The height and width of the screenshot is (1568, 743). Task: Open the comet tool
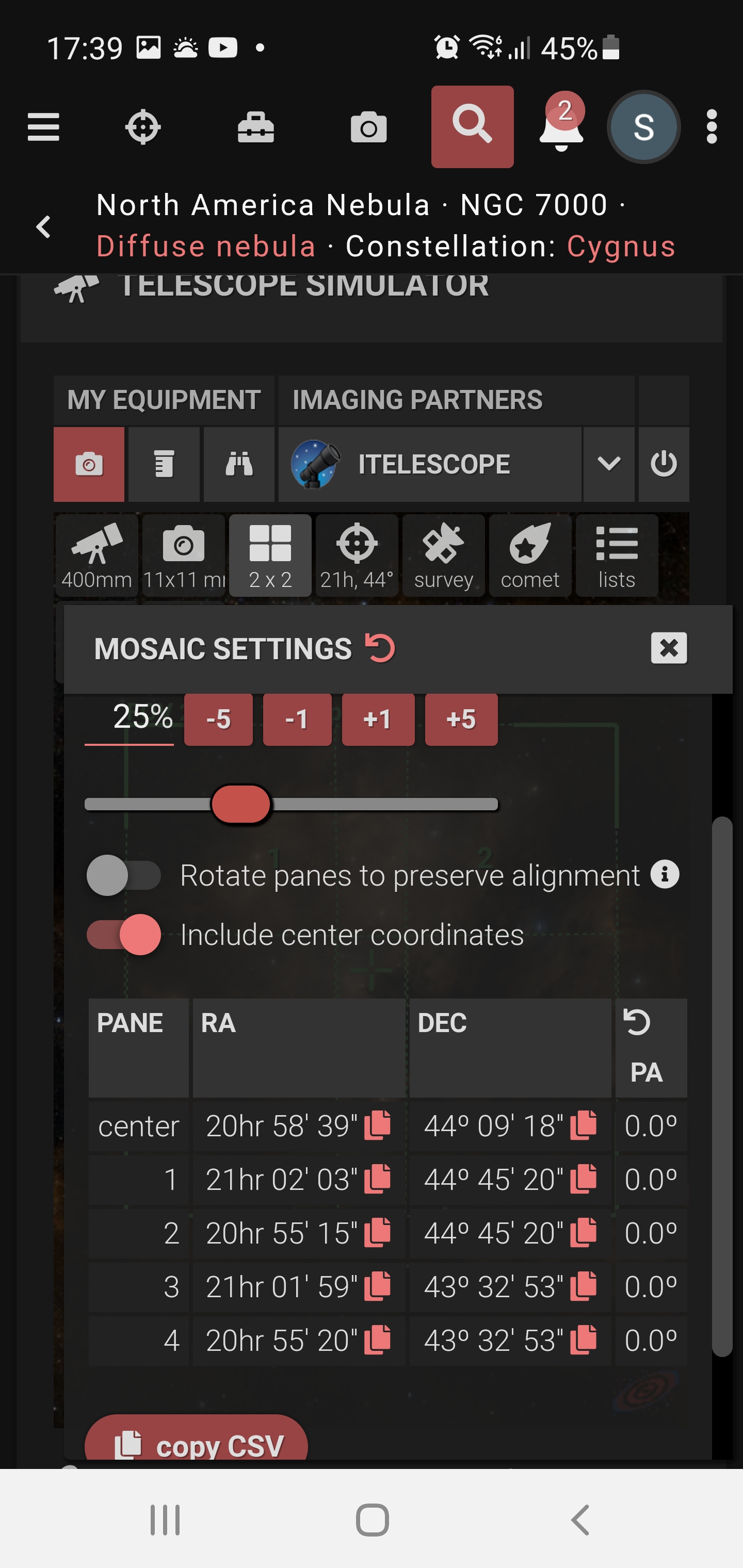(529, 555)
